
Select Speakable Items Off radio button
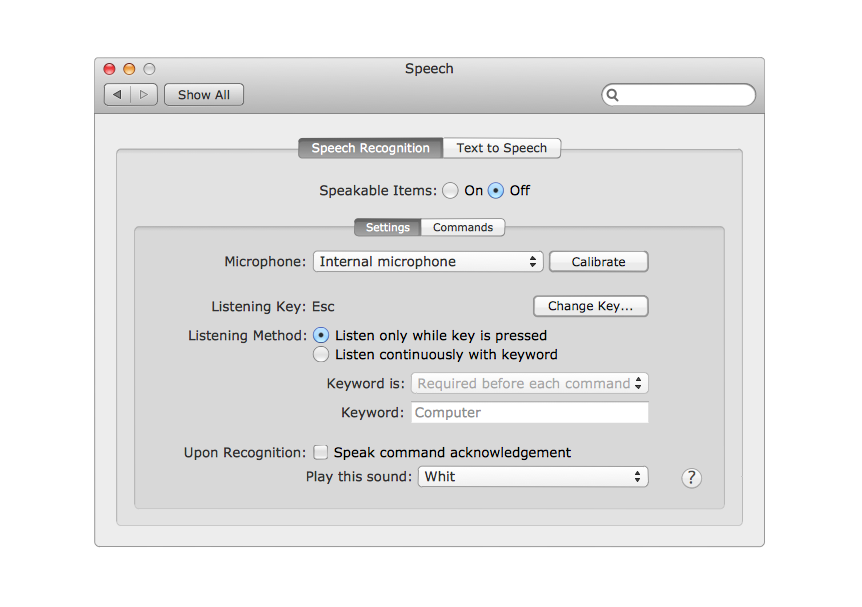pos(496,190)
